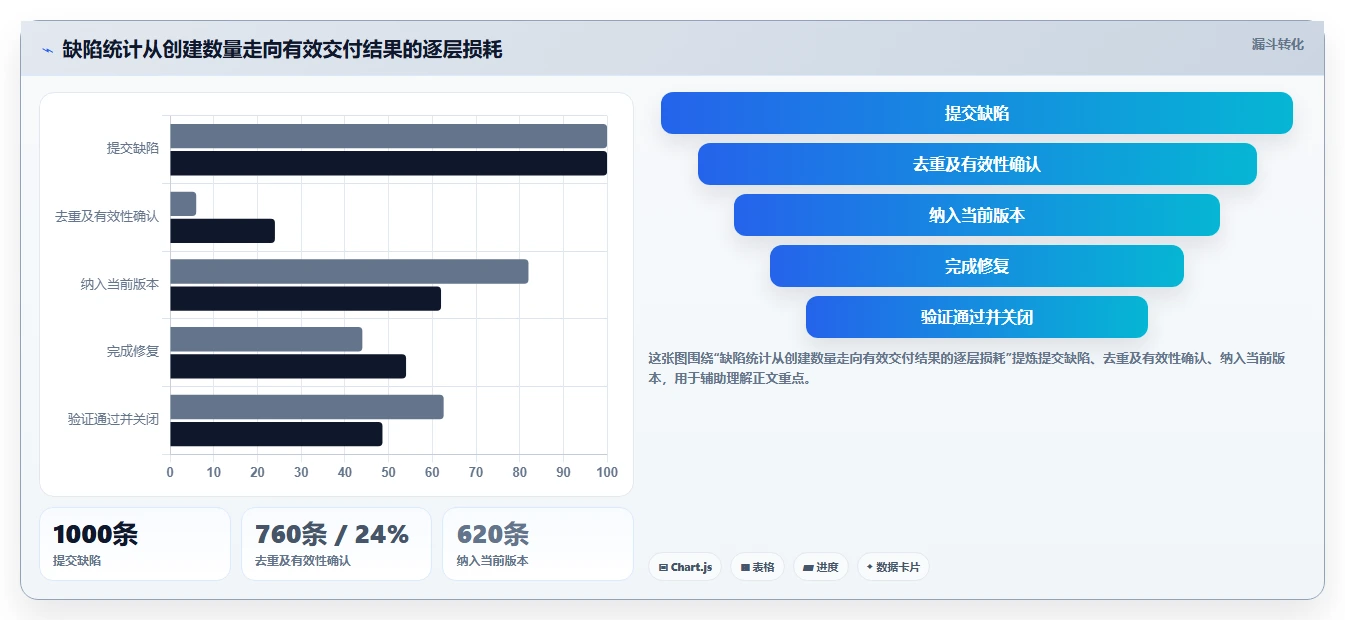Click the gray chart bar for 完成修复

click(266, 339)
